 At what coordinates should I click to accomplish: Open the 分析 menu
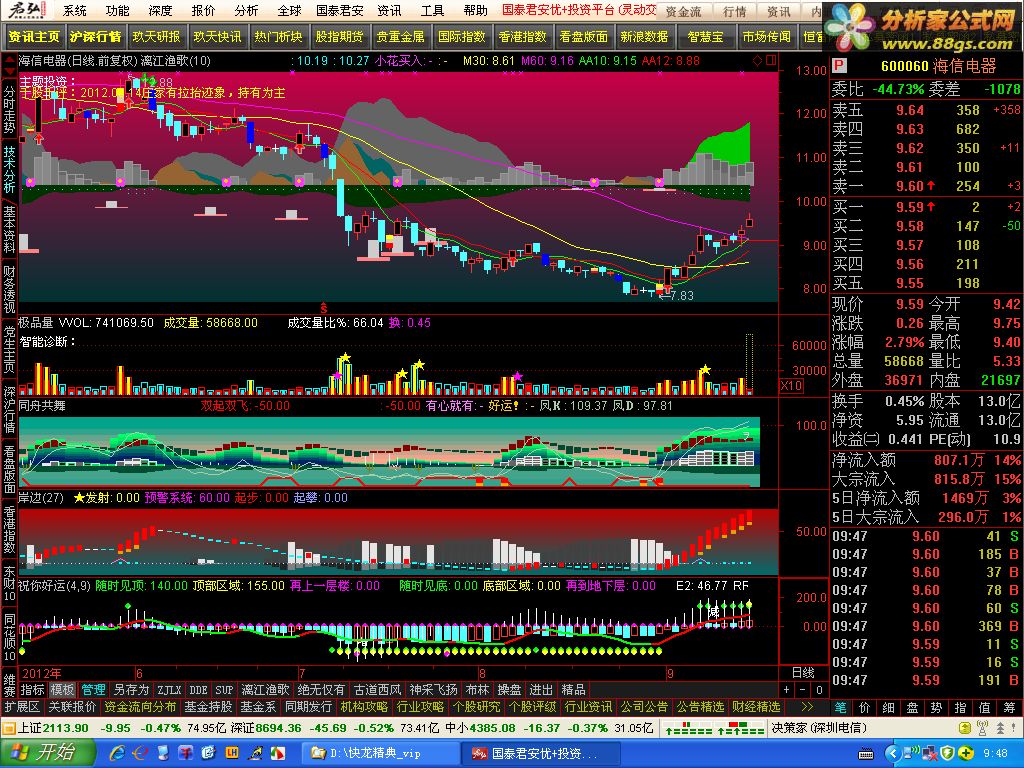[x=246, y=10]
